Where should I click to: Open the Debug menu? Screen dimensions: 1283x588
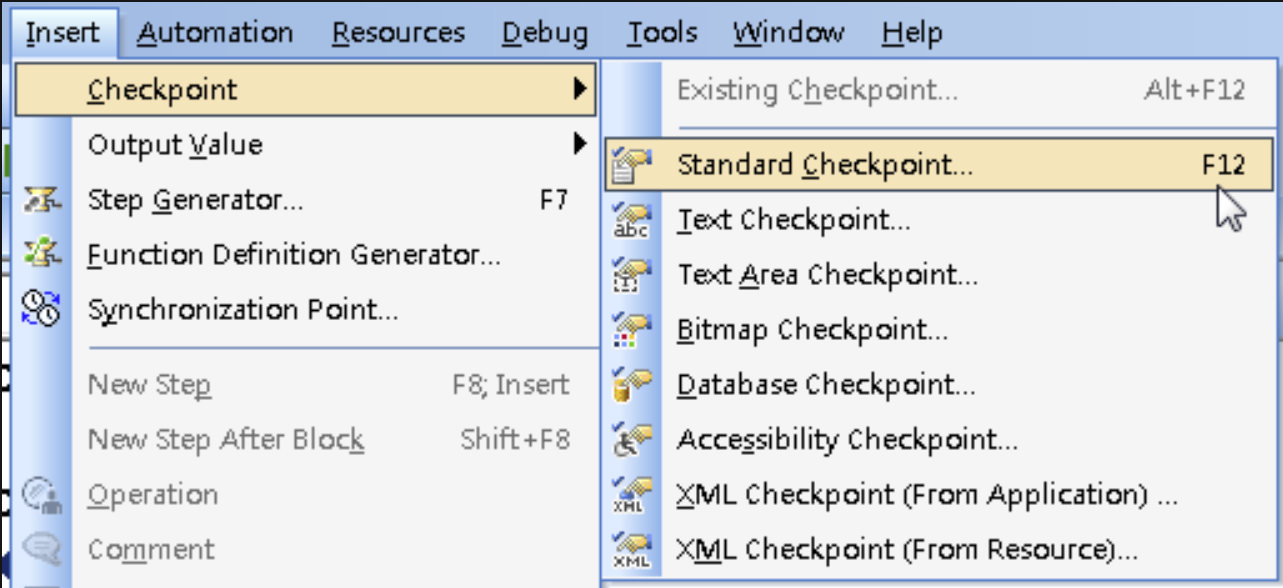tap(544, 33)
